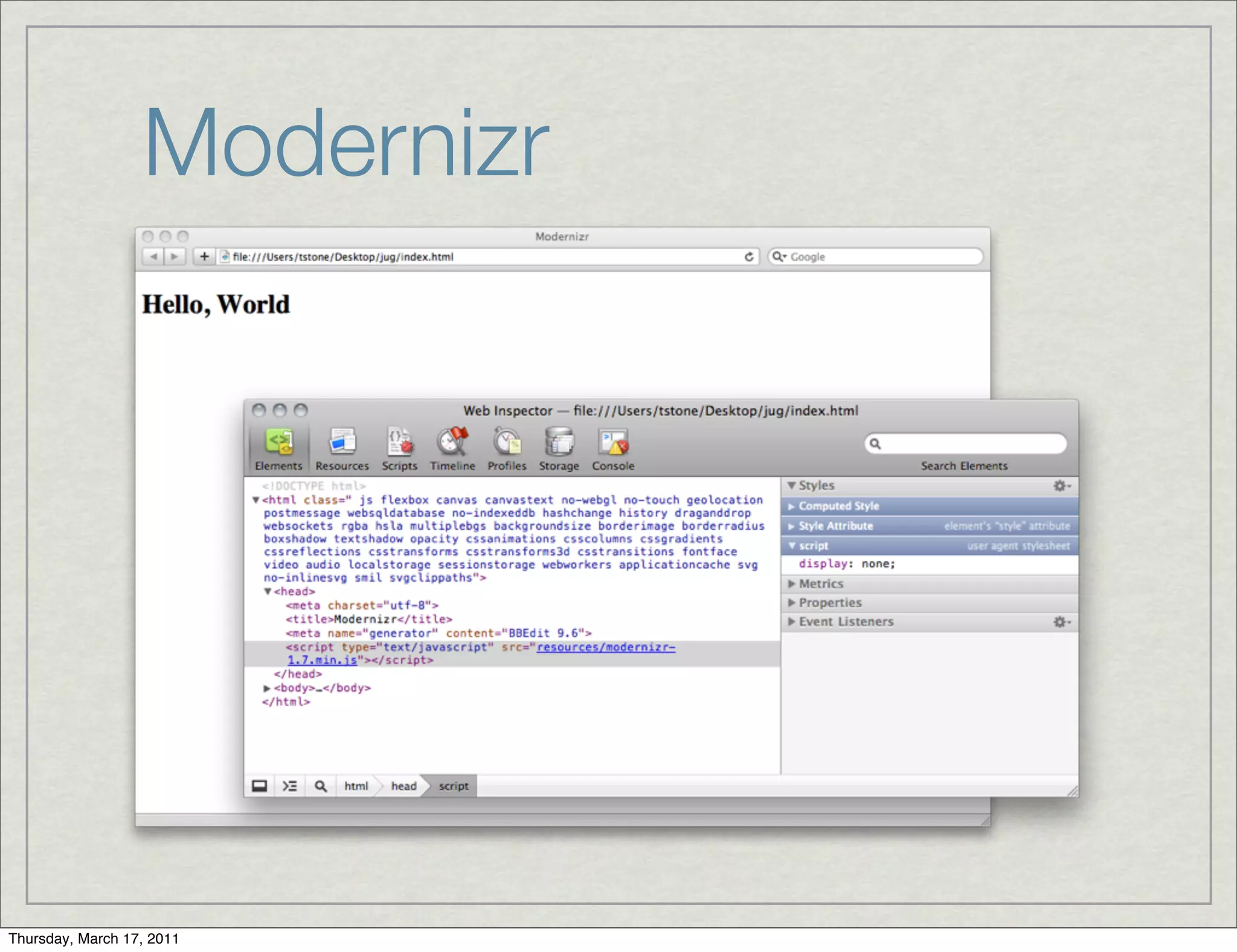Open the Storage panel
The height and width of the screenshot is (952, 1237).
click(559, 449)
